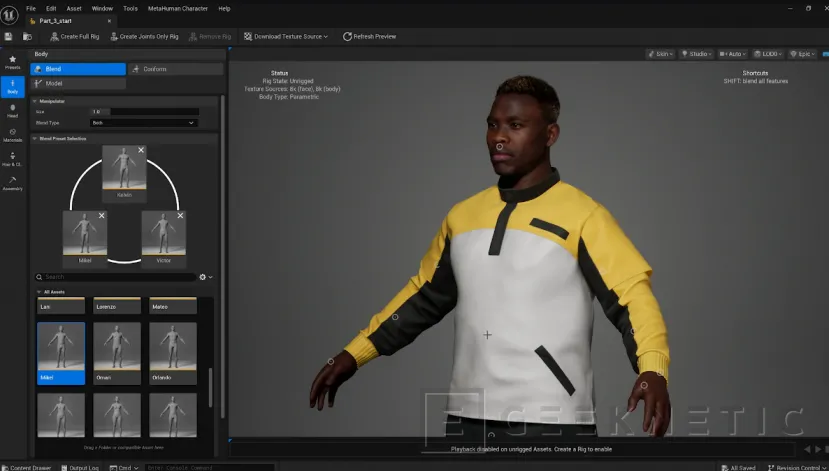The image size is (829, 471).
Task: Collapse the All Assets section
Action: (x=39, y=292)
